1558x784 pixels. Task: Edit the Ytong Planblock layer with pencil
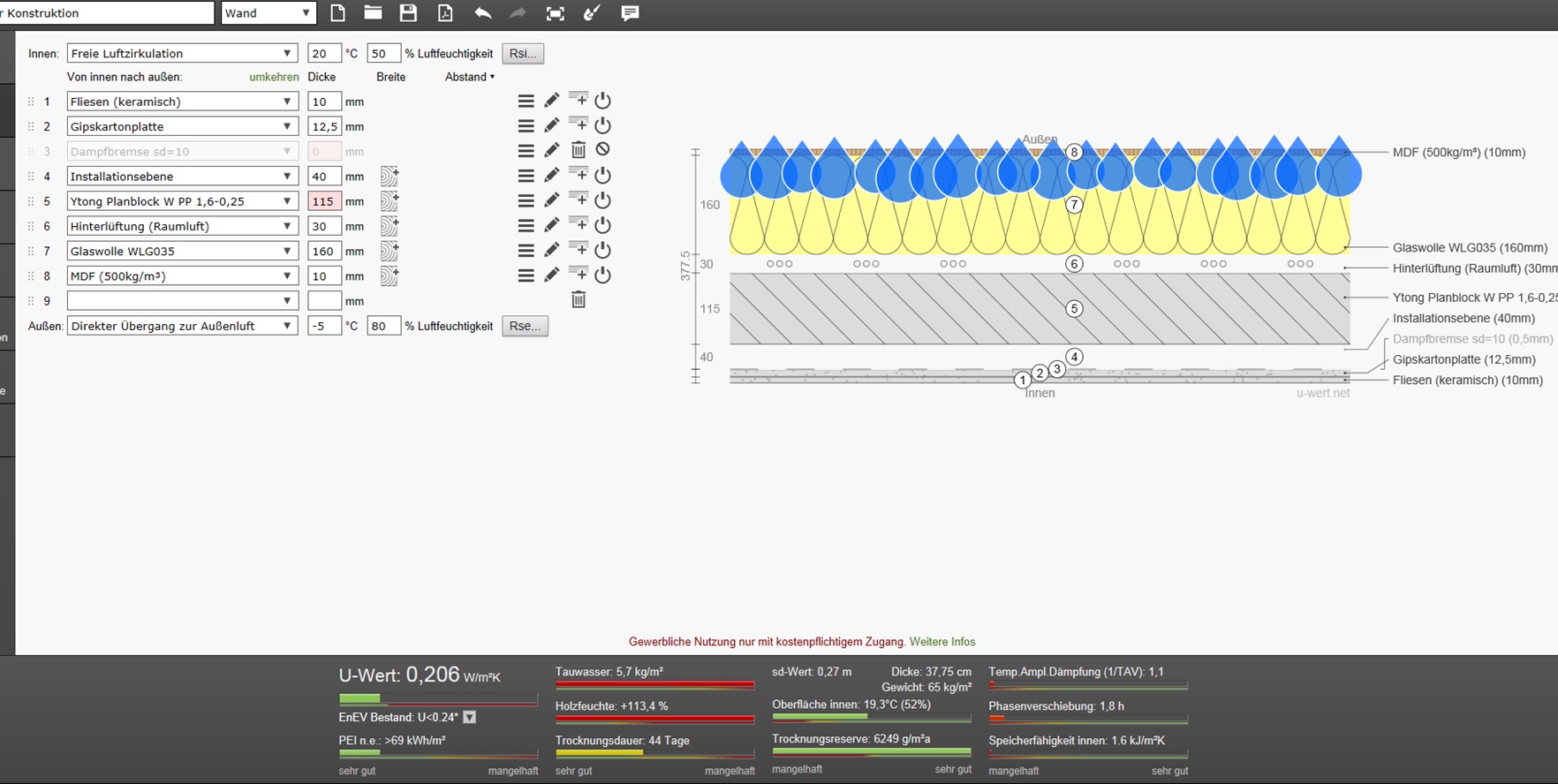pos(551,200)
